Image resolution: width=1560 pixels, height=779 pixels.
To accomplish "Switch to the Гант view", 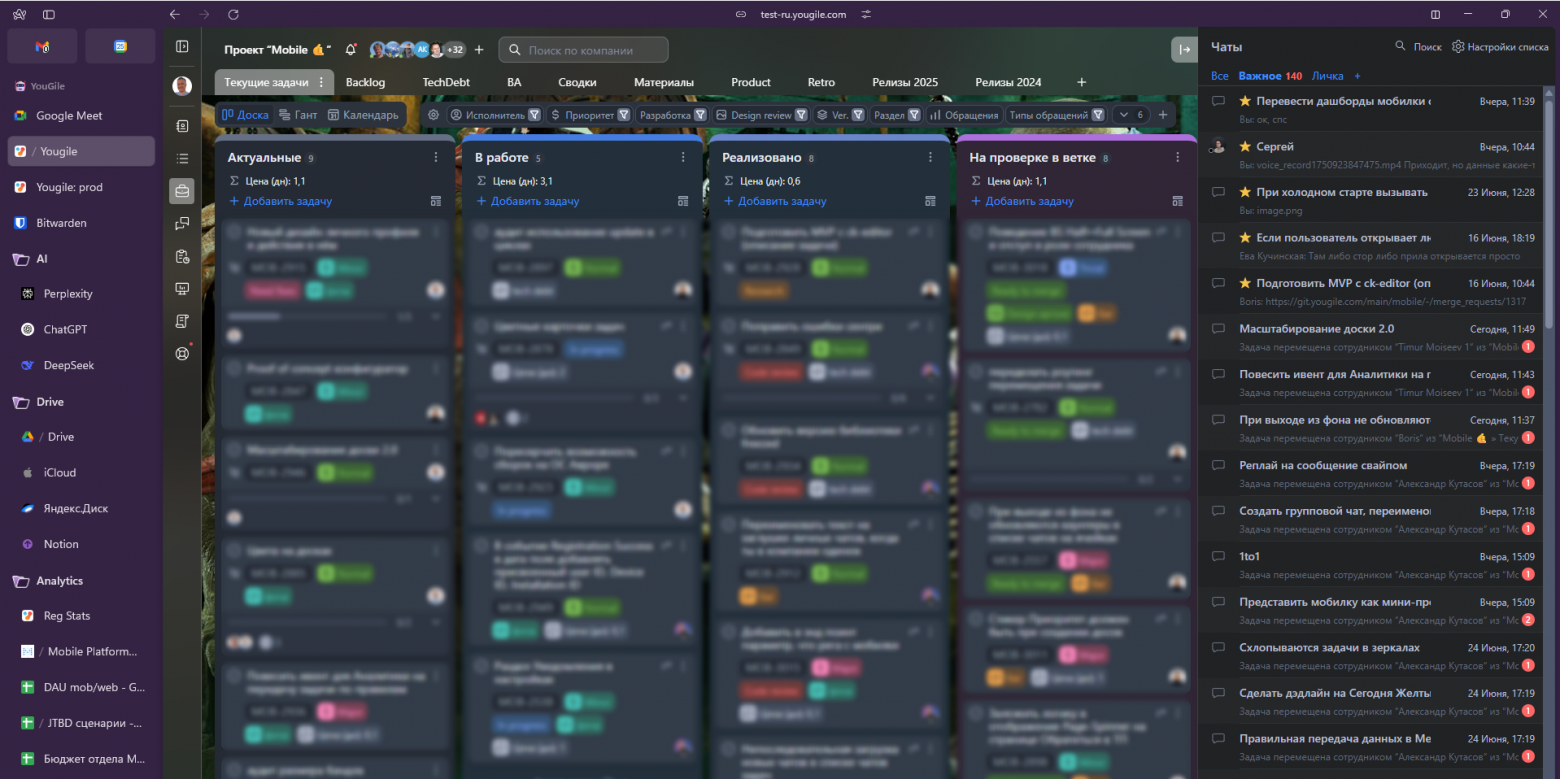I will [298, 115].
